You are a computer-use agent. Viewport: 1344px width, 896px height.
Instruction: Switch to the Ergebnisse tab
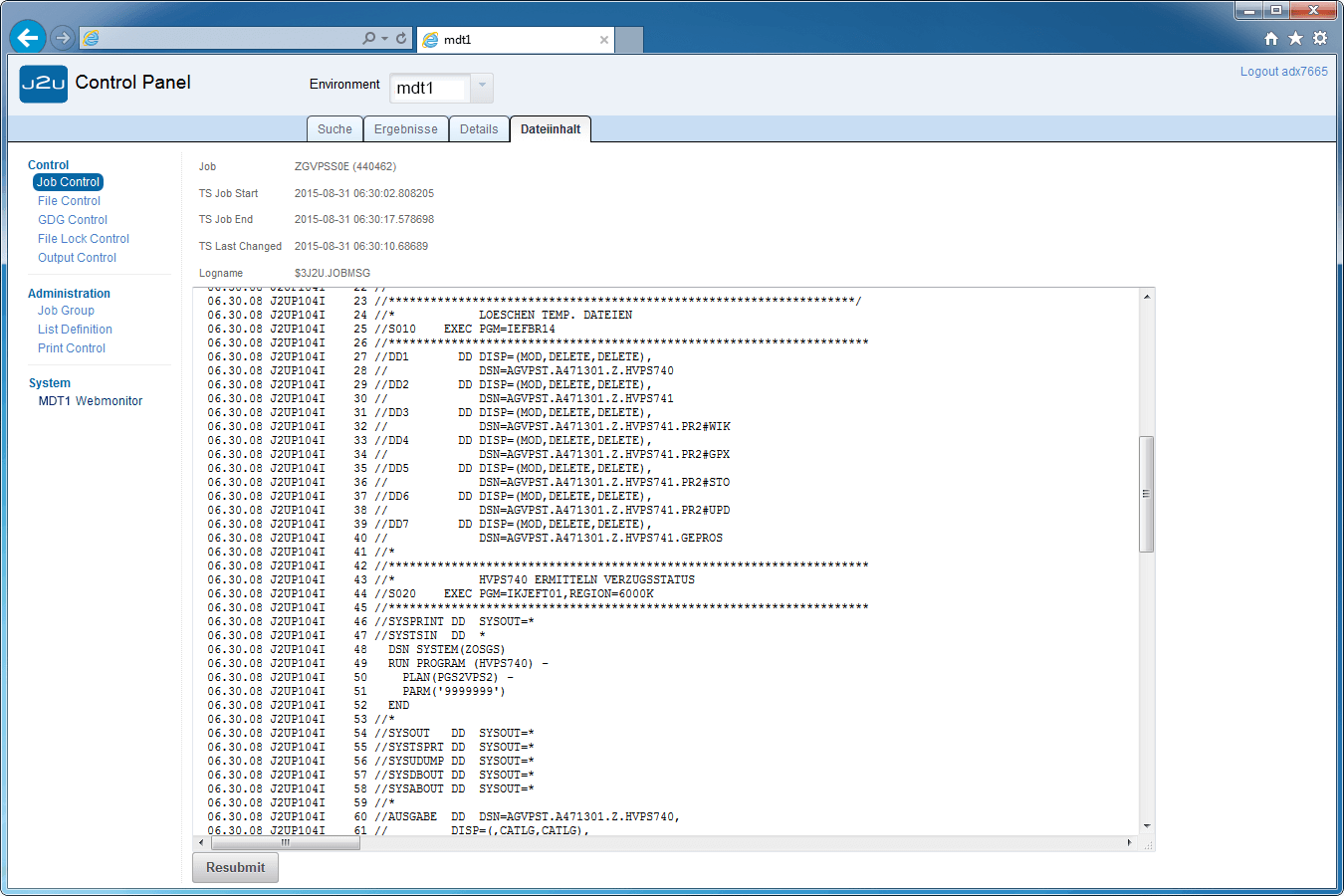pyautogui.click(x=405, y=129)
